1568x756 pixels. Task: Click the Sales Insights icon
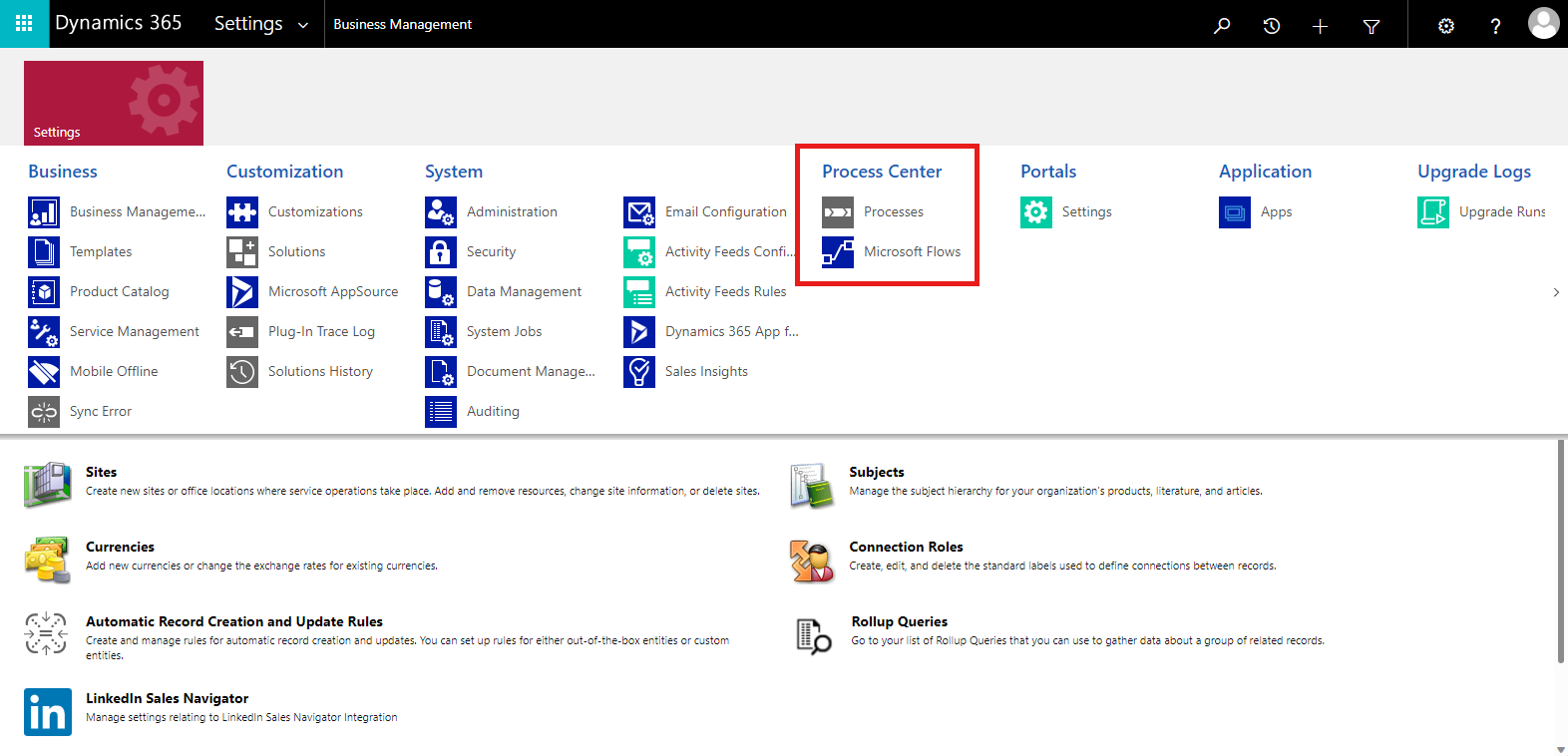coord(639,372)
